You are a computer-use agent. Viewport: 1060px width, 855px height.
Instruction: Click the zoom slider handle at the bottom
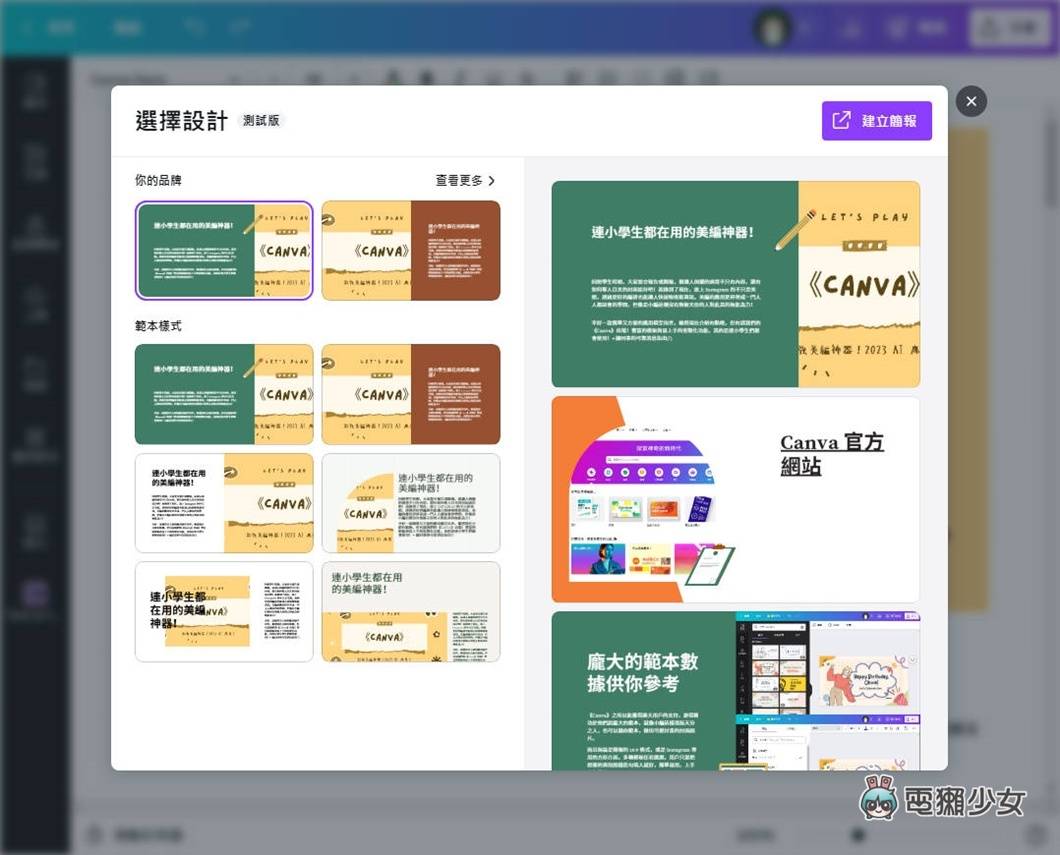coord(857,835)
